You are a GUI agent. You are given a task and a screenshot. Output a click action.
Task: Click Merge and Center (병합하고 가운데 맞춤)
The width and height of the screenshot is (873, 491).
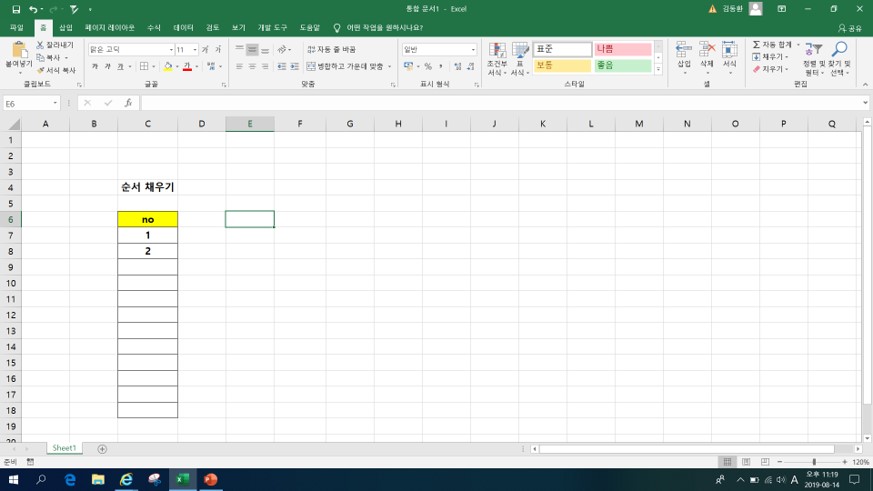click(345, 66)
